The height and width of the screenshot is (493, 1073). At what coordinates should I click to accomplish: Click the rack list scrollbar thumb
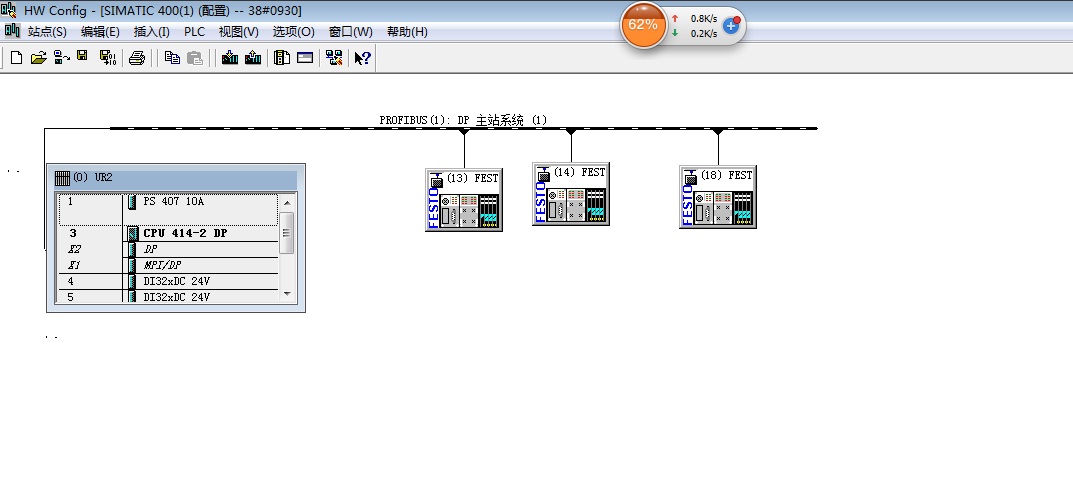pyautogui.click(x=287, y=233)
